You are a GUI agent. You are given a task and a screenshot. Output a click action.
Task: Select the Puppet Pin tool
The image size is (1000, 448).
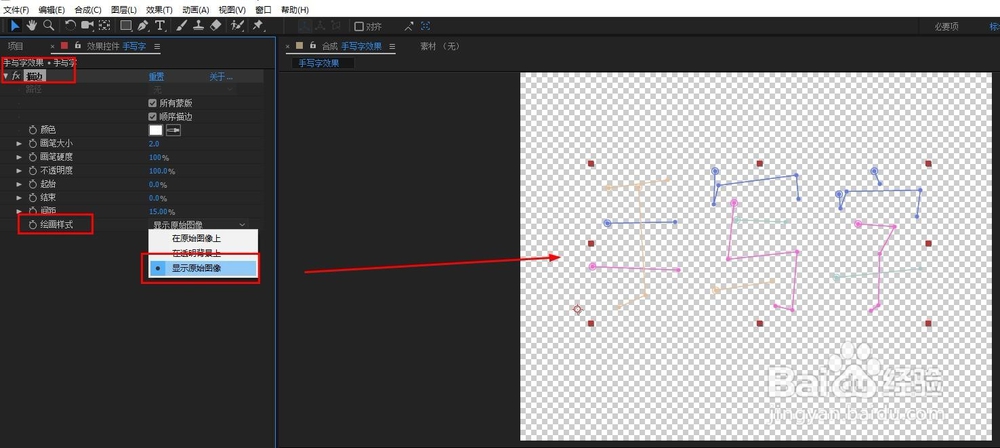258,26
